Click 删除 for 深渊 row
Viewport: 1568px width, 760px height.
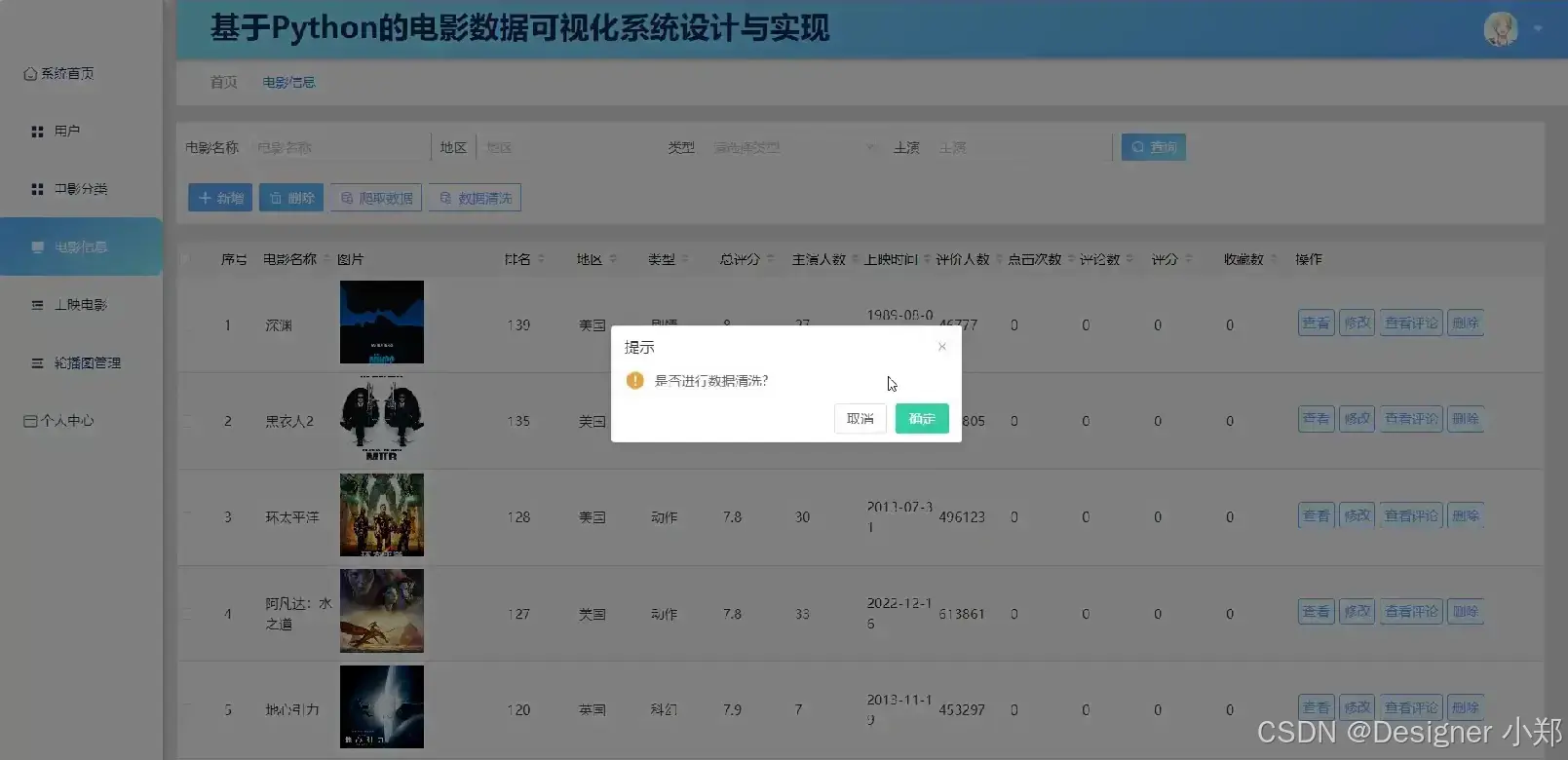[1466, 323]
